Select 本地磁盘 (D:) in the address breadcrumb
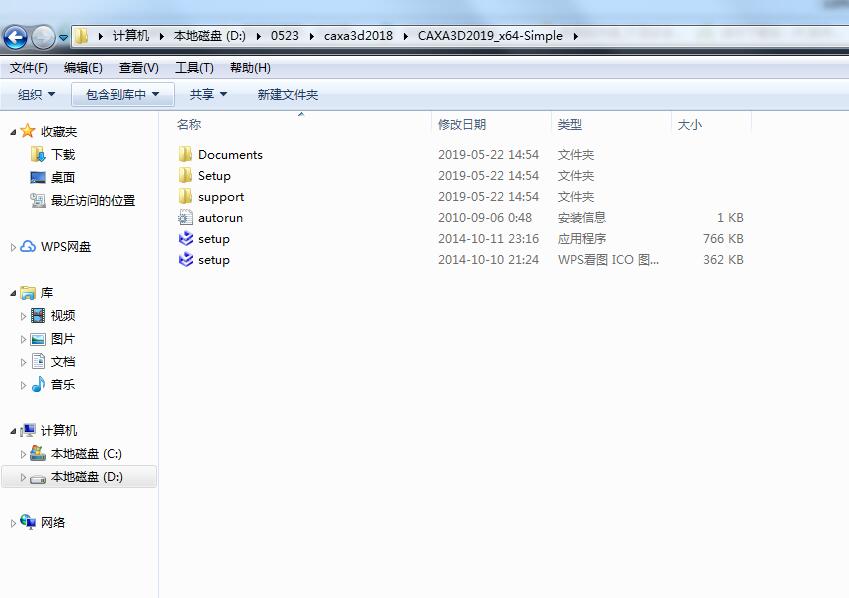Image resolution: width=849 pixels, height=598 pixels. point(210,36)
